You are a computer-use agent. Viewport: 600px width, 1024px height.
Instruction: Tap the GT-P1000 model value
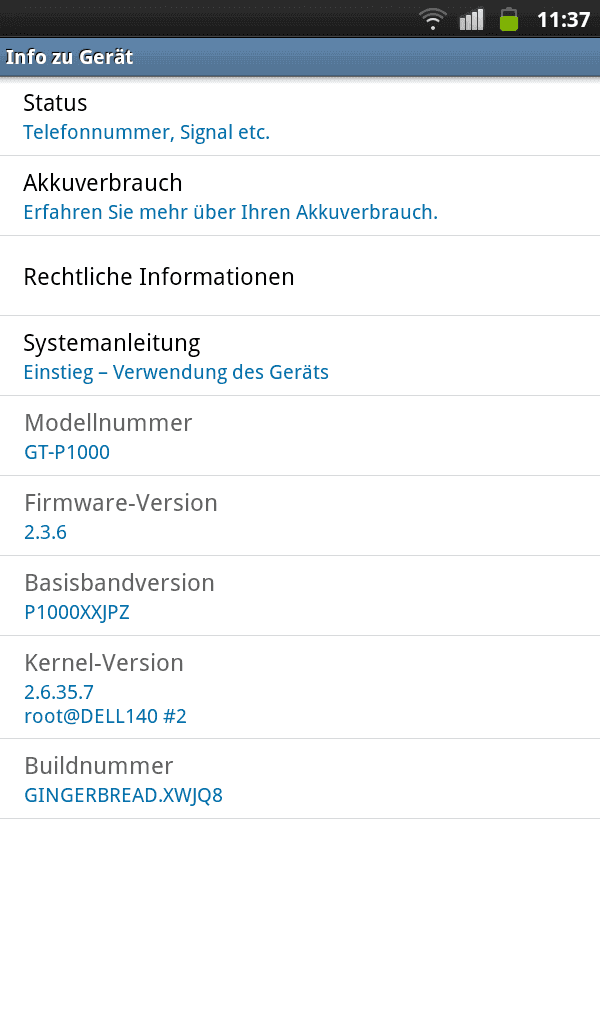(67, 452)
